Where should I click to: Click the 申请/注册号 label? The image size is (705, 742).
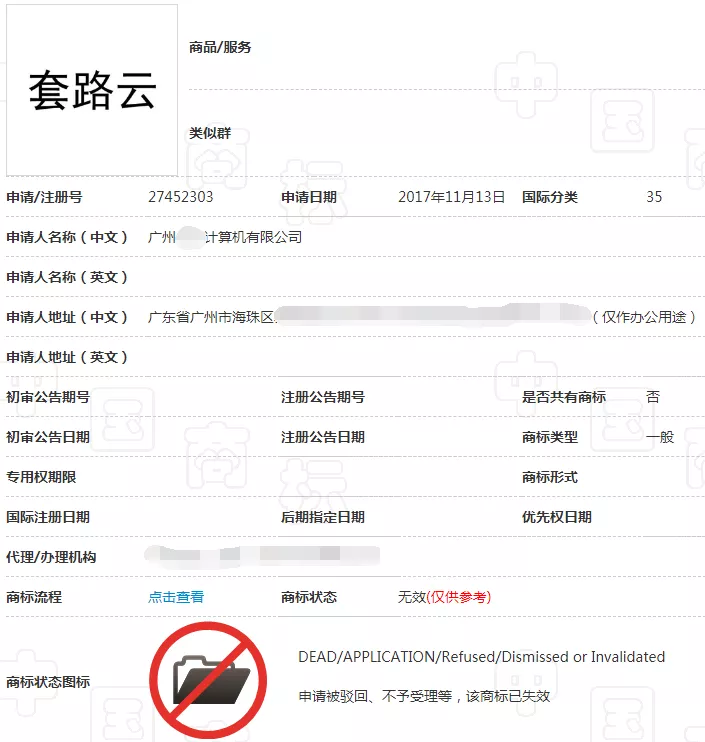click(x=44, y=197)
